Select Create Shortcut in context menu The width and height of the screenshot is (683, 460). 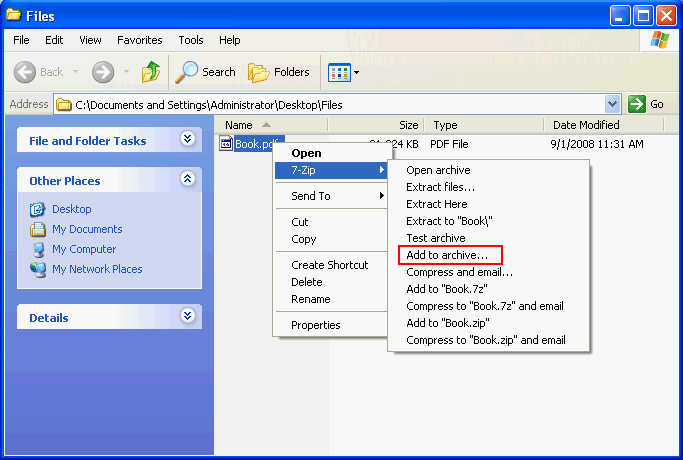pyautogui.click(x=331, y=265)
